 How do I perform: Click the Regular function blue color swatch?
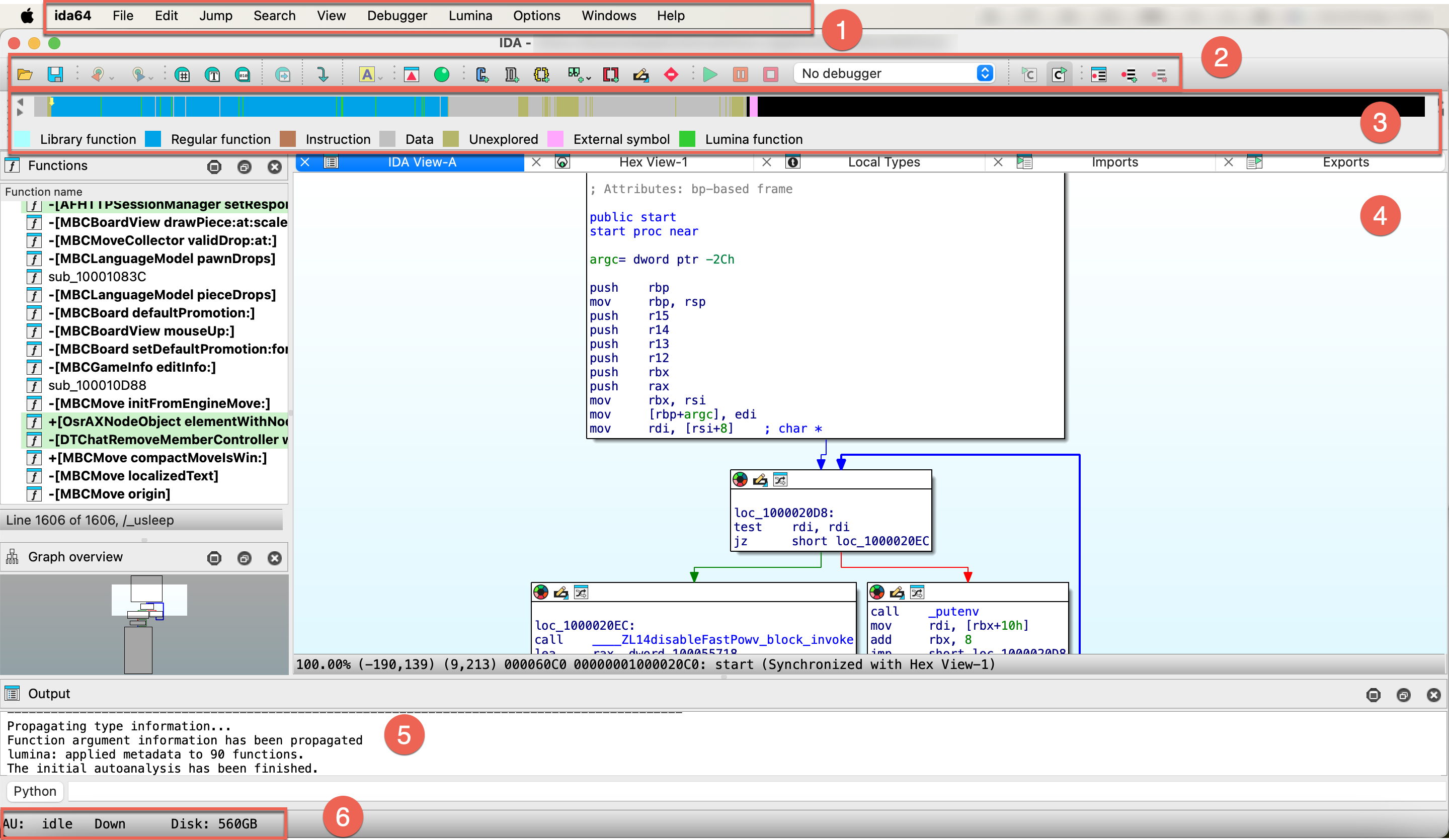coord(153,139)
